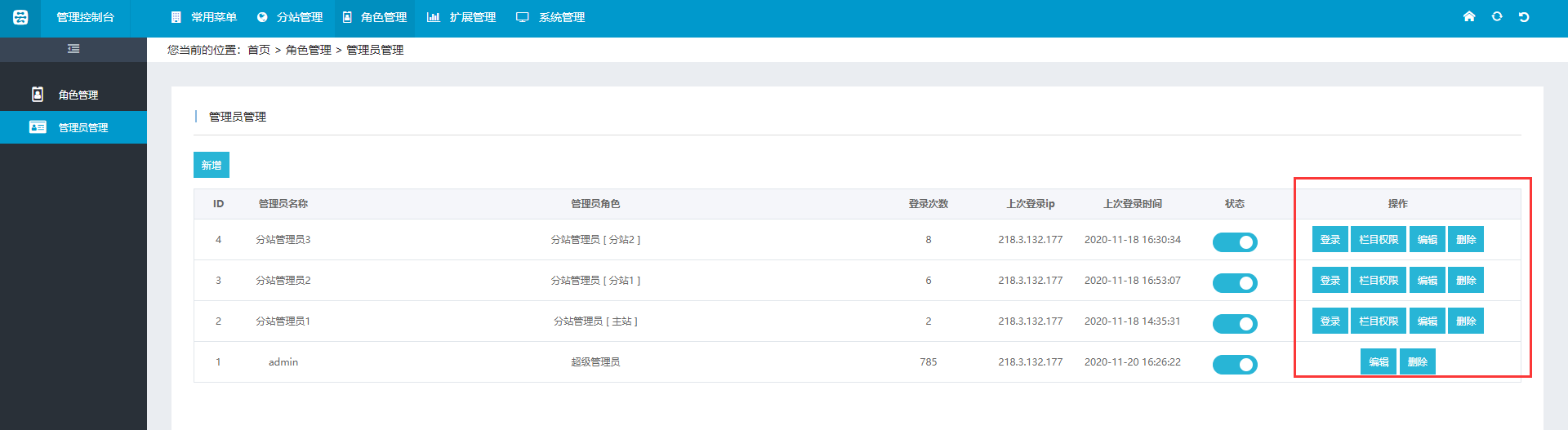Screen dimensions: 1568x430
Task: Toggle the status switch for 分站管理员2
Action: click(1235, 283)
